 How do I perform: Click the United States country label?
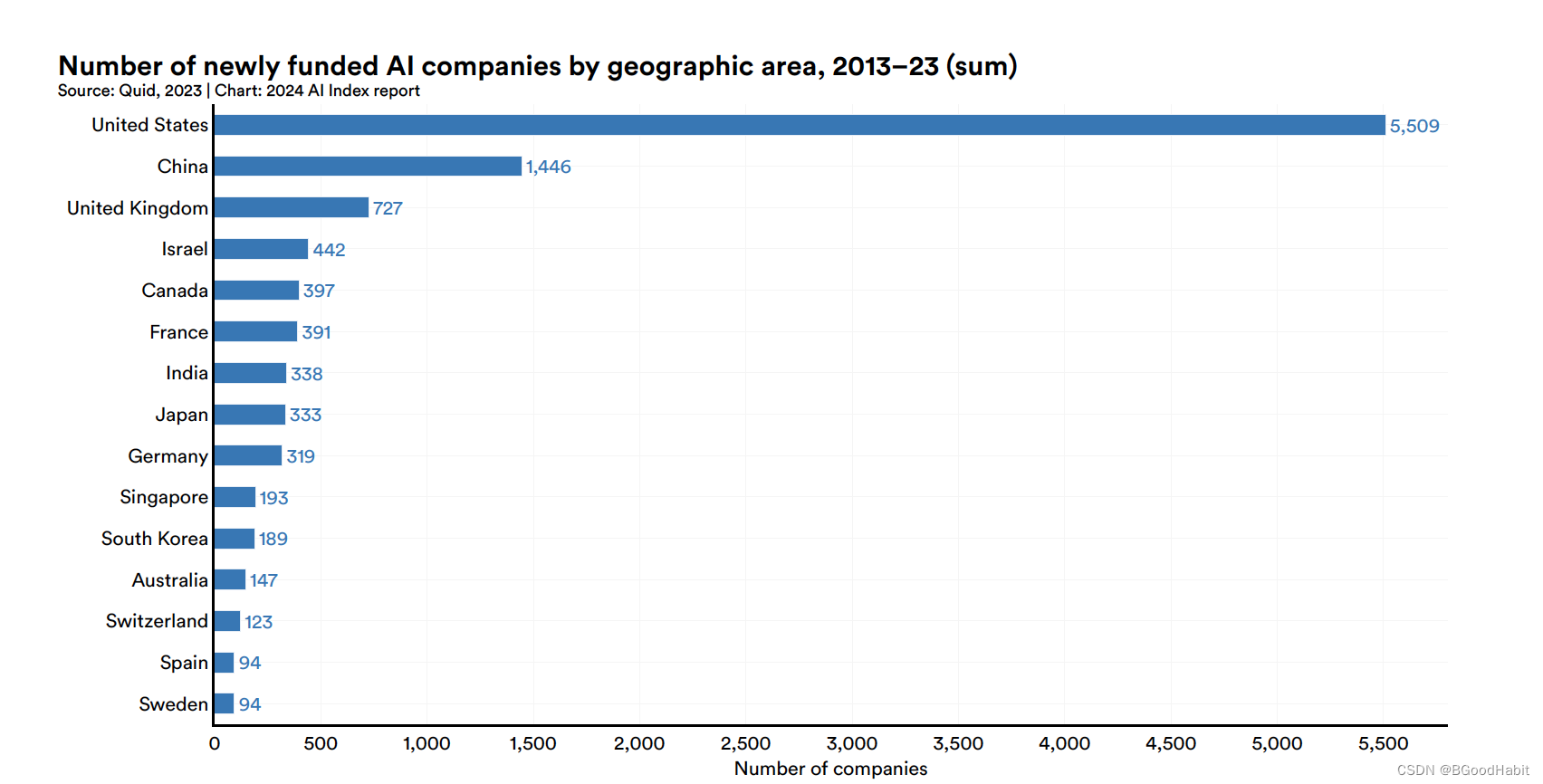click(x=150, y=125)
